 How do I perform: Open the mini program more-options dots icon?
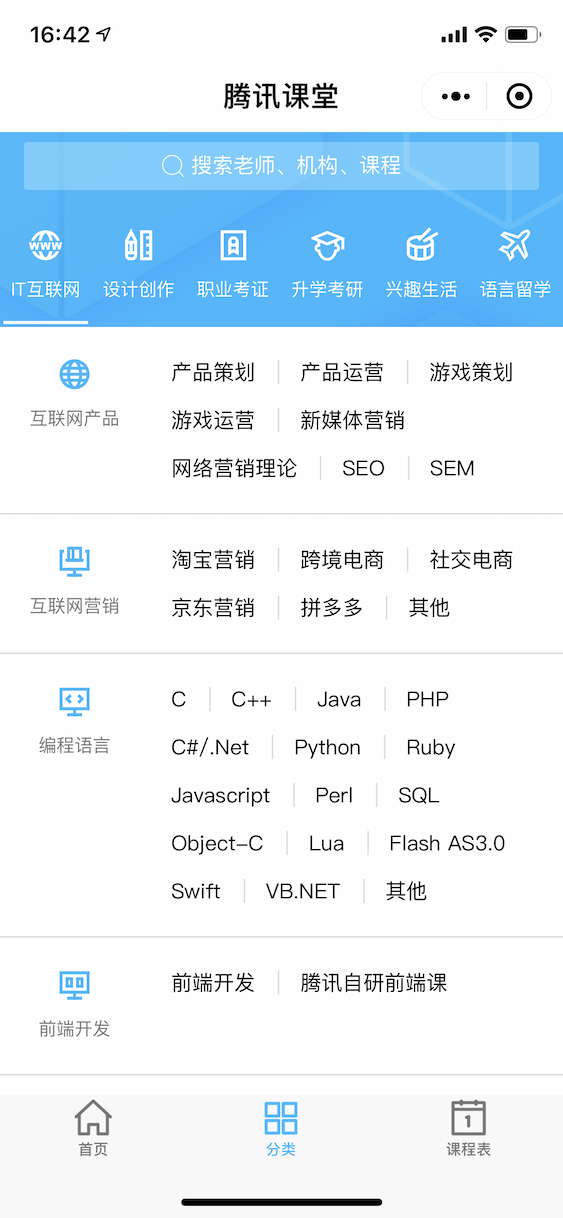[x=455, y=97]
